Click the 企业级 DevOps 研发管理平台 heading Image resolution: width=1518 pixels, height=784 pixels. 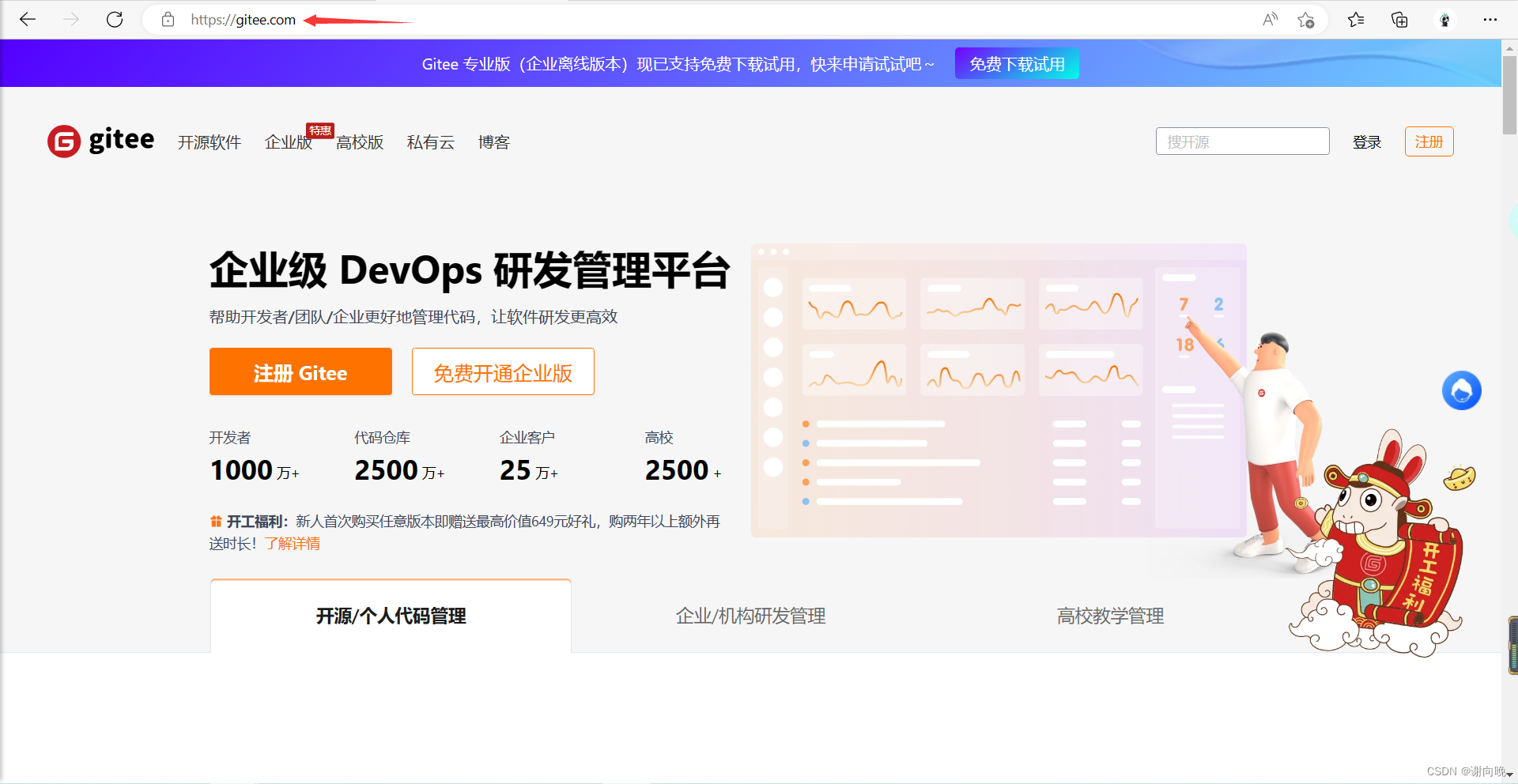(x=470, y=270)
